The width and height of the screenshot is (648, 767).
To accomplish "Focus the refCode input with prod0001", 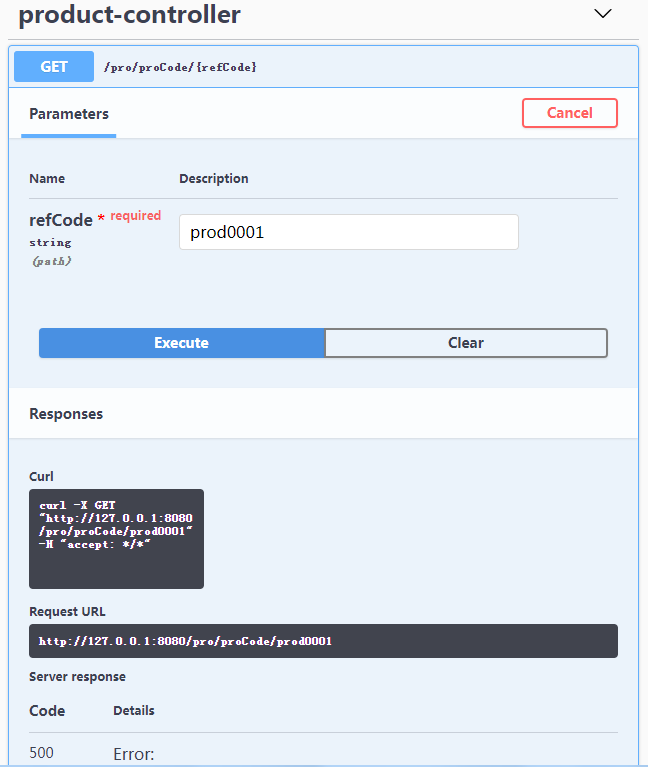I will (348, 232).
